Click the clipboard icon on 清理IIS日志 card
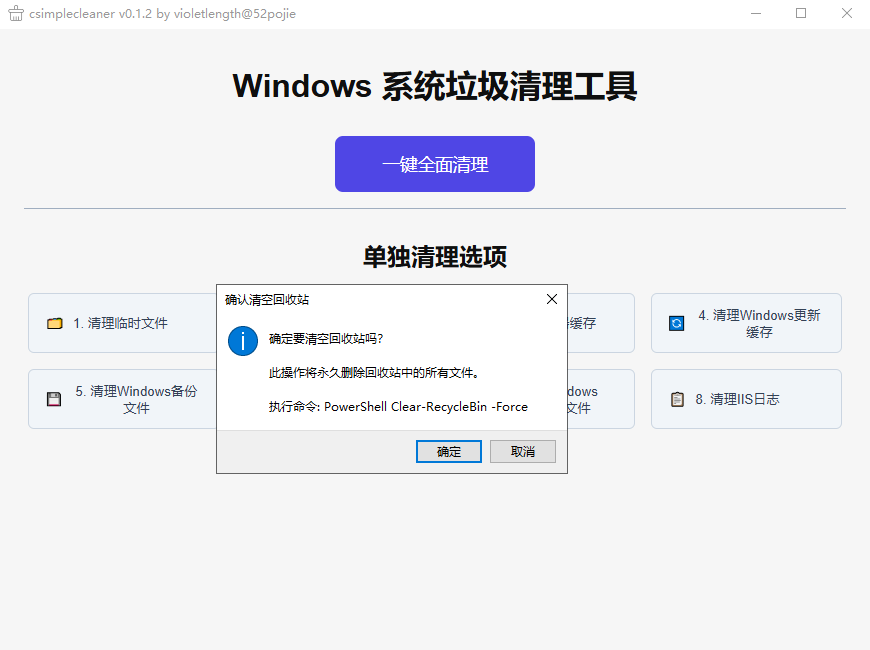This screenshot has width=870, height=650. 676,399
